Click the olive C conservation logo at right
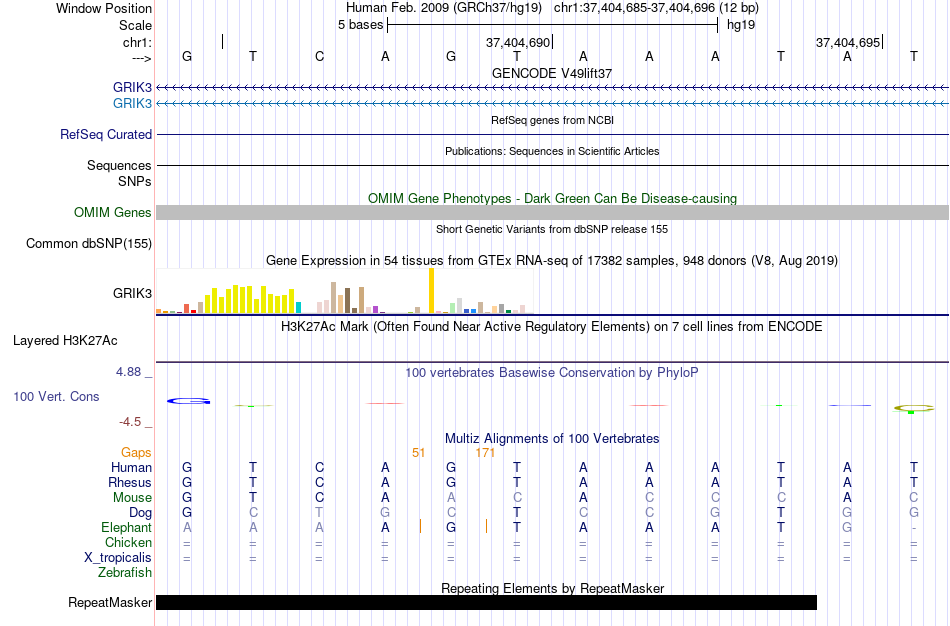 click(x=913, y=408)
